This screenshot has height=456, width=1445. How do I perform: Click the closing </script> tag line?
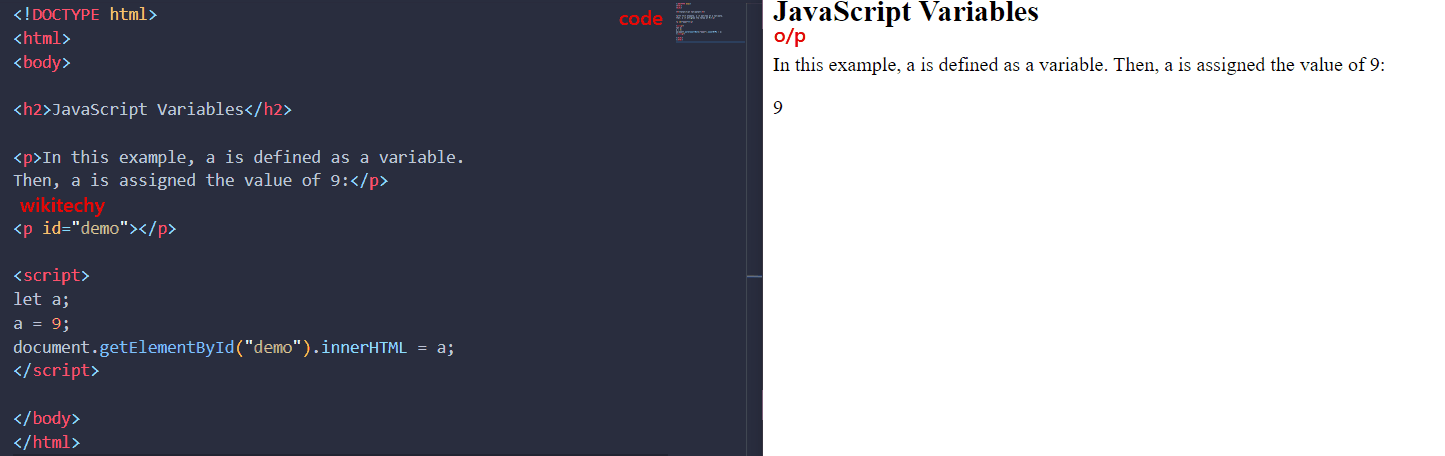point(56,370)
